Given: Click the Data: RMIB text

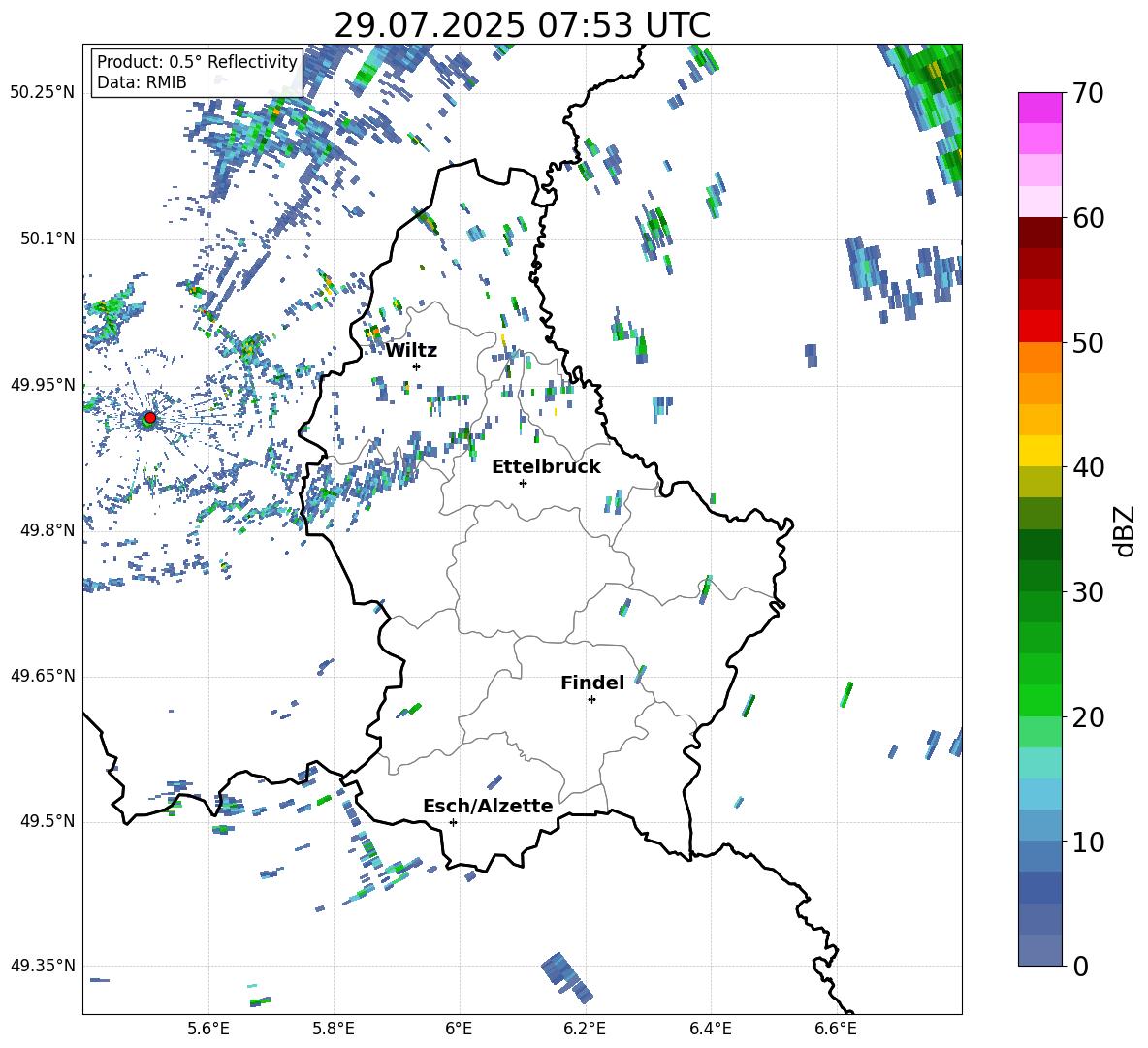Looking at the screenshot, I should pos(142,82).
